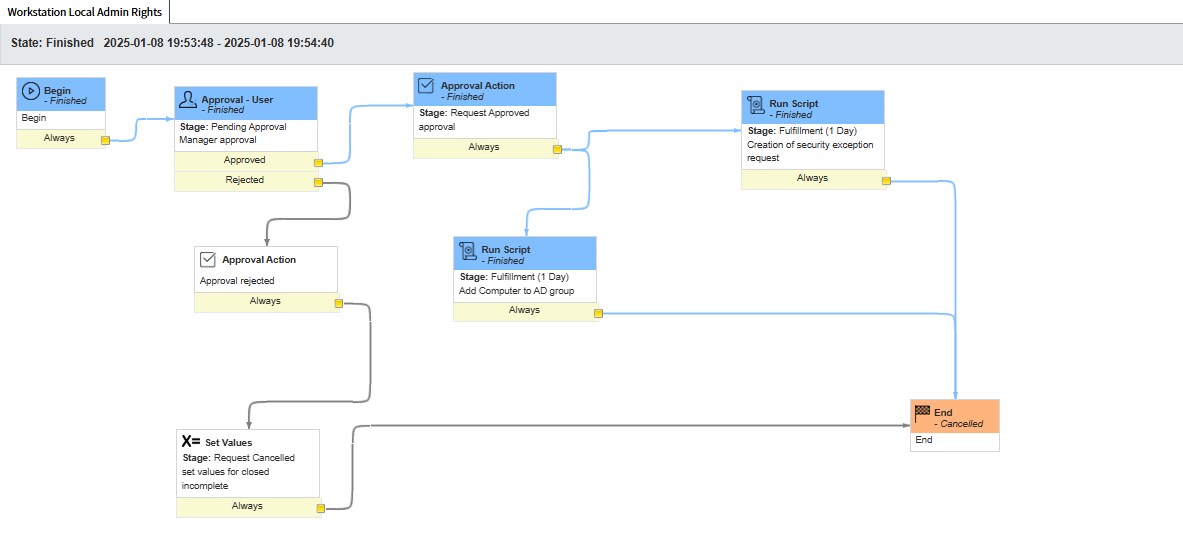Screen dimensions: 1183x552
Task: Click 'set values for closed' text
Action: (226, 472)
